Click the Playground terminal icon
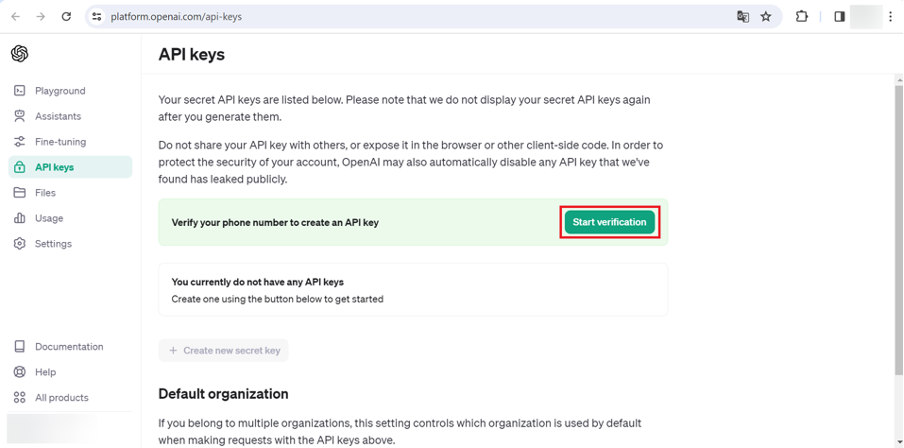 (x=20, y=91)
